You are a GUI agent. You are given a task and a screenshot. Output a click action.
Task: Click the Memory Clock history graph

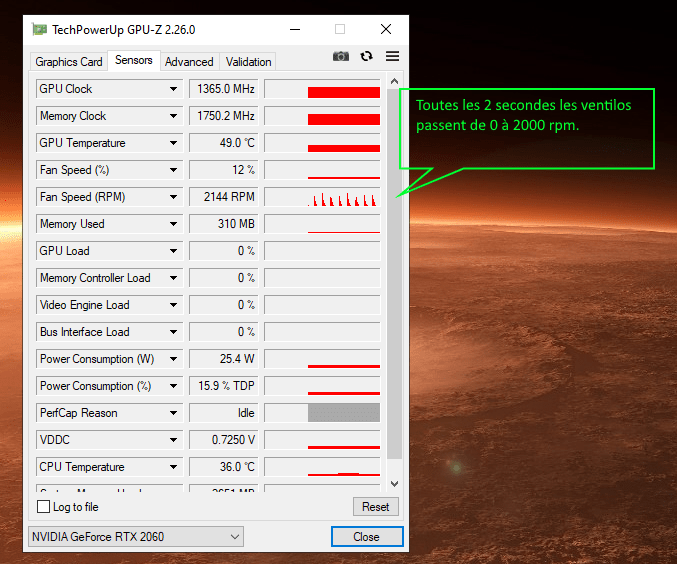point(322,116)
